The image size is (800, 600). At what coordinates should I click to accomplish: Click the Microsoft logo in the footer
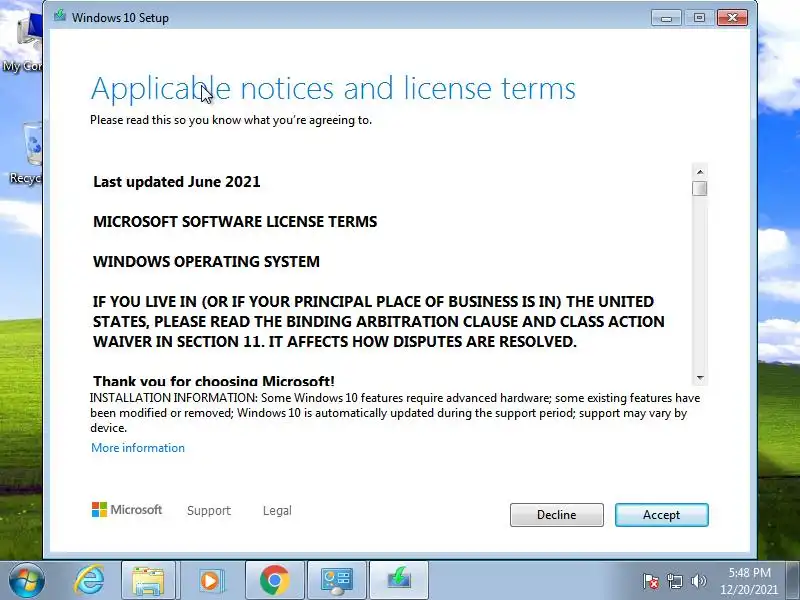tap(127, 509)
